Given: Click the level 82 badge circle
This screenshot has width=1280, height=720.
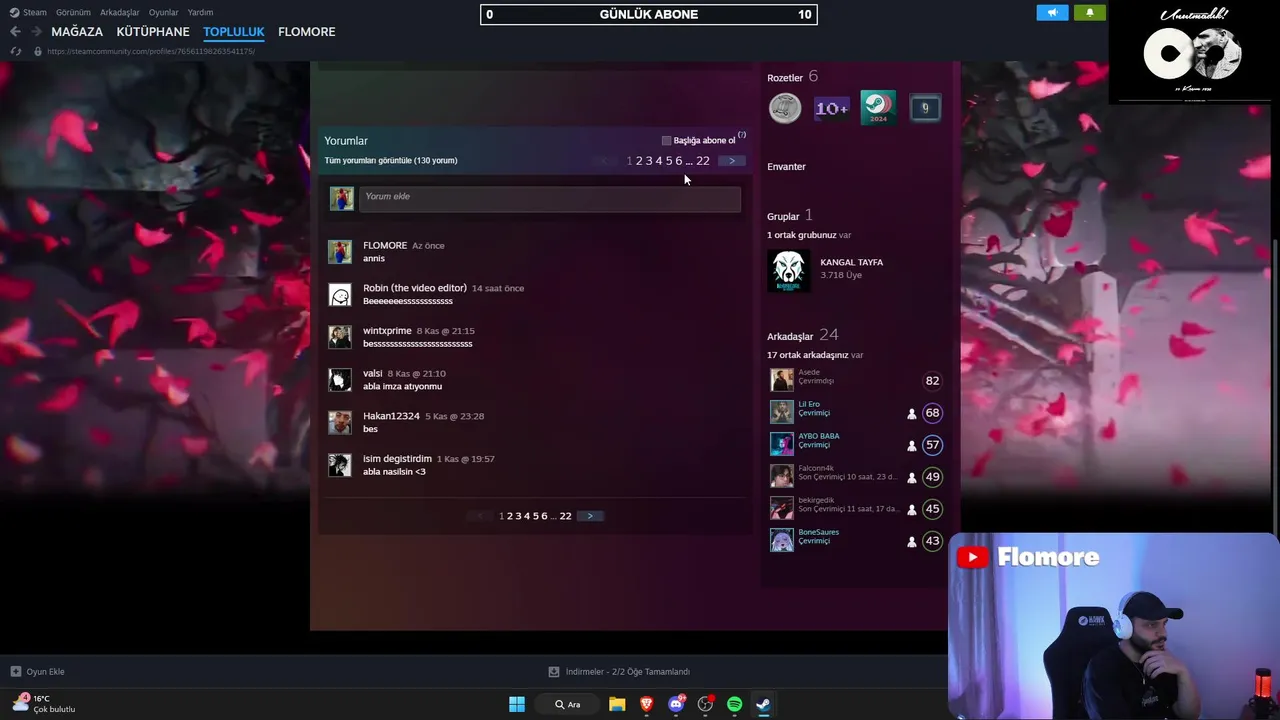Looking at the screenshot, I should tap(932, 381).
